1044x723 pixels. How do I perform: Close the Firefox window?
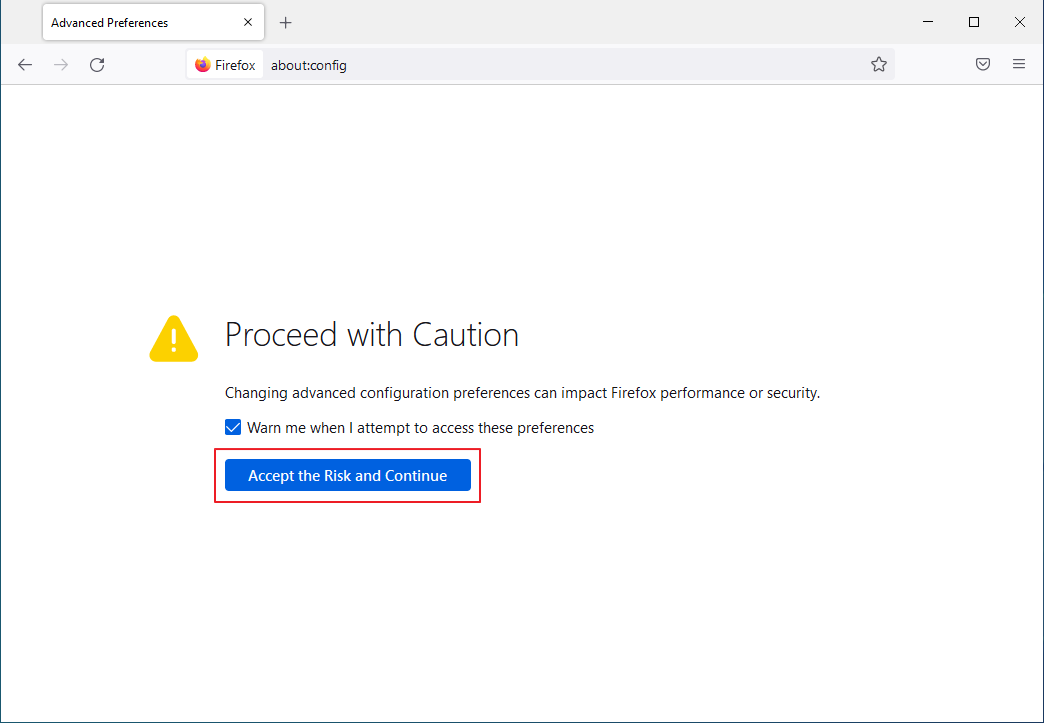[x=1020, y=22]
